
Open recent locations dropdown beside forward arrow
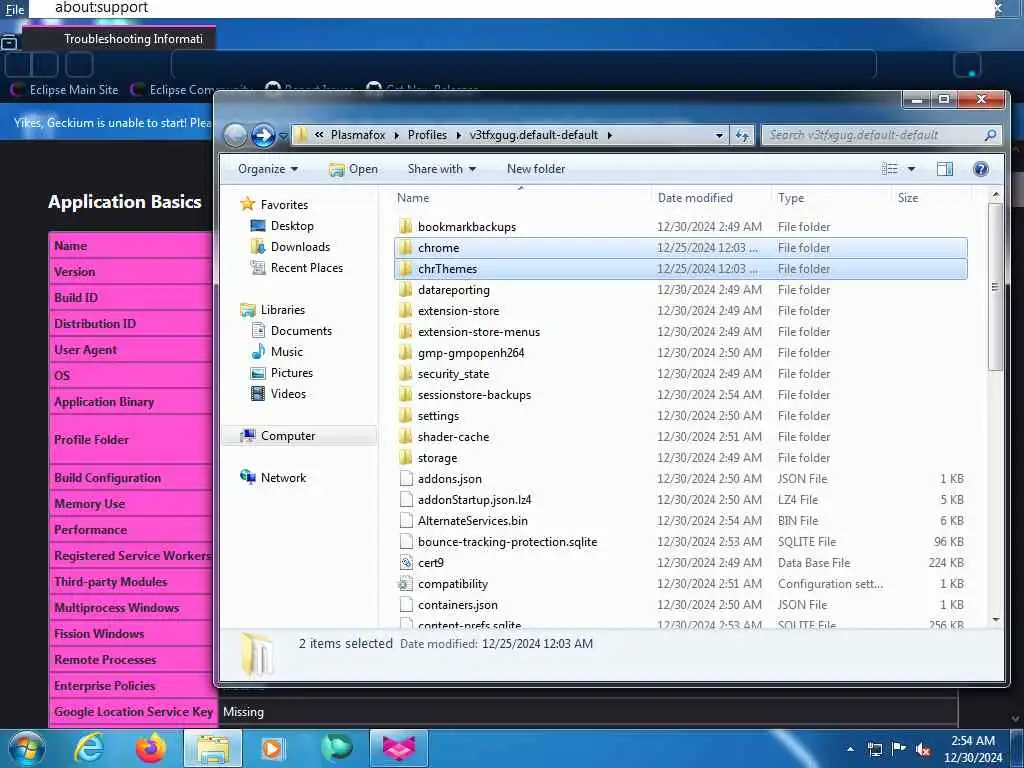(283, 136)
